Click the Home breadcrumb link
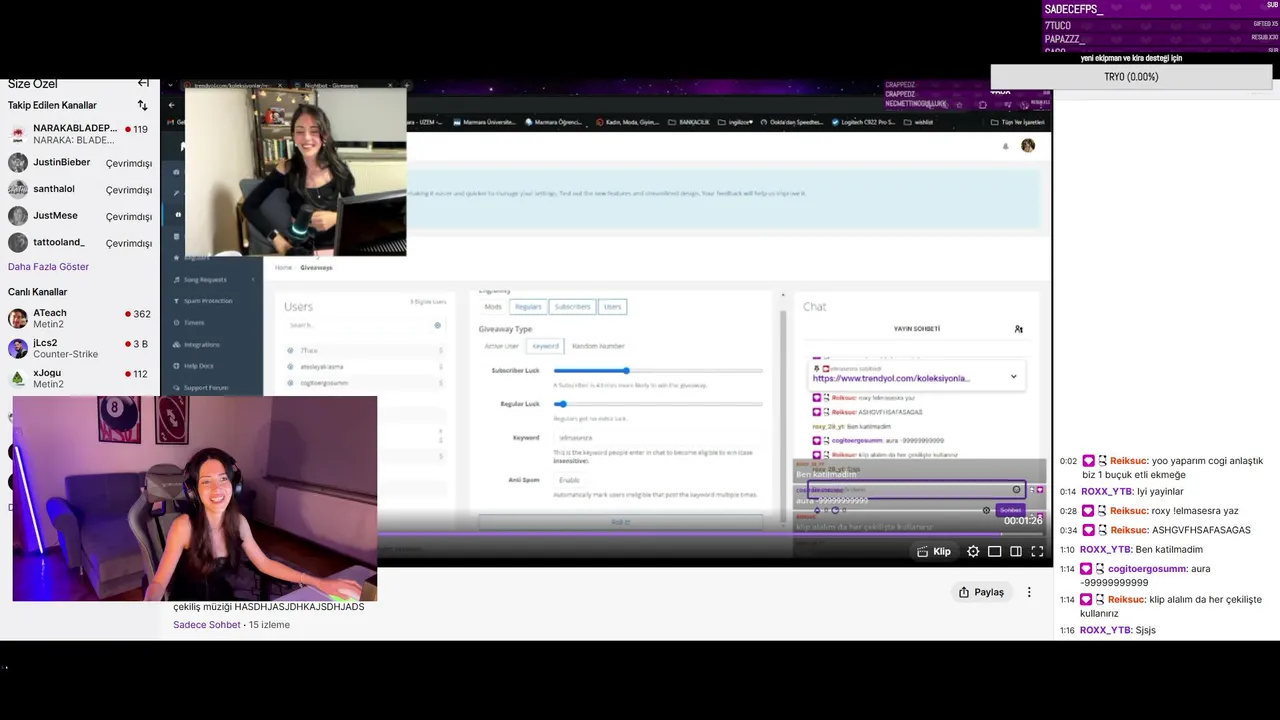1280x720 pixels. tap(283, 268)
